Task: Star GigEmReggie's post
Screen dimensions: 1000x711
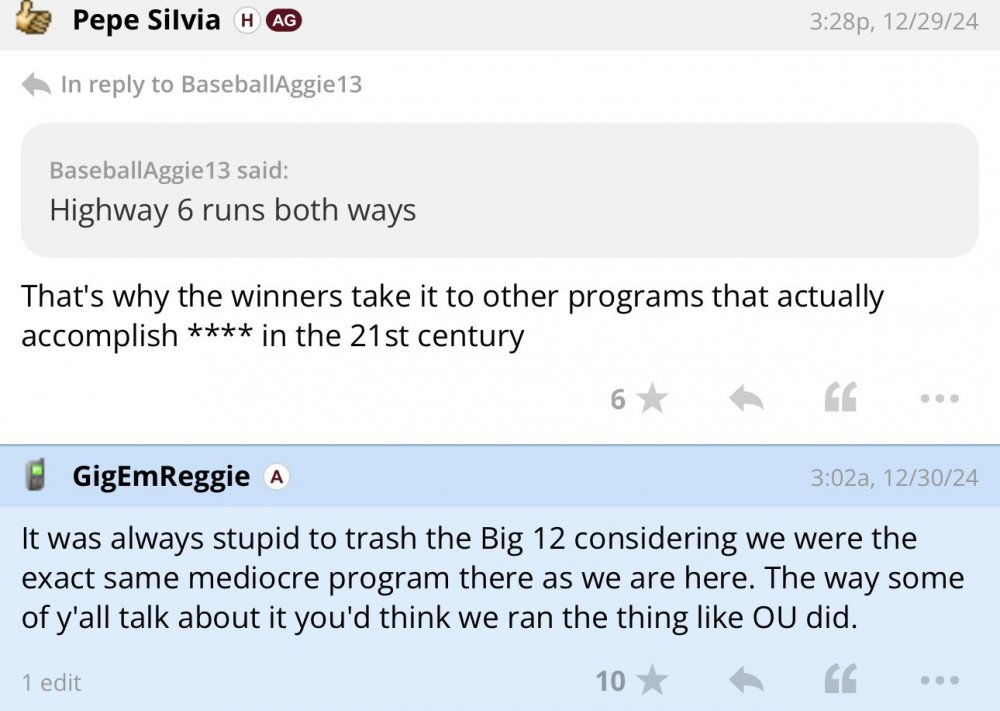Action: [652, 681]
